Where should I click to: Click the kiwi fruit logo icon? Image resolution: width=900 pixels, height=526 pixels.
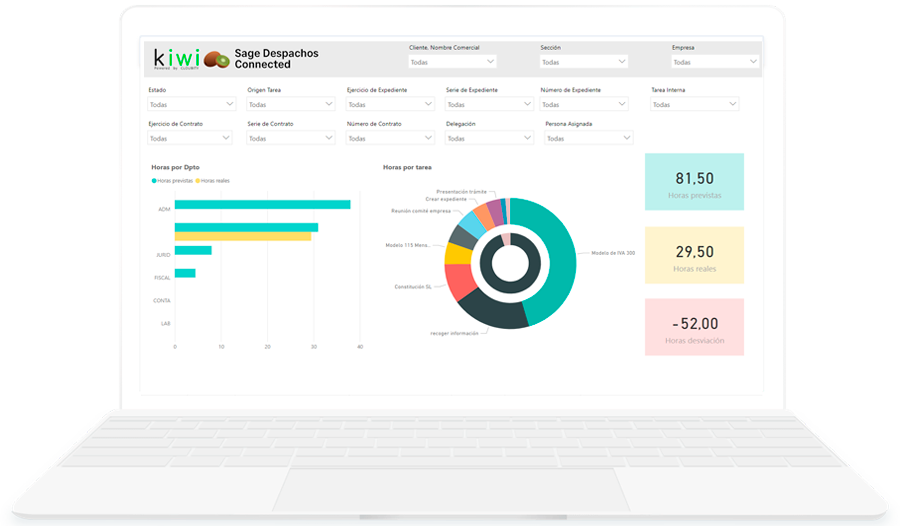point(217,59)
